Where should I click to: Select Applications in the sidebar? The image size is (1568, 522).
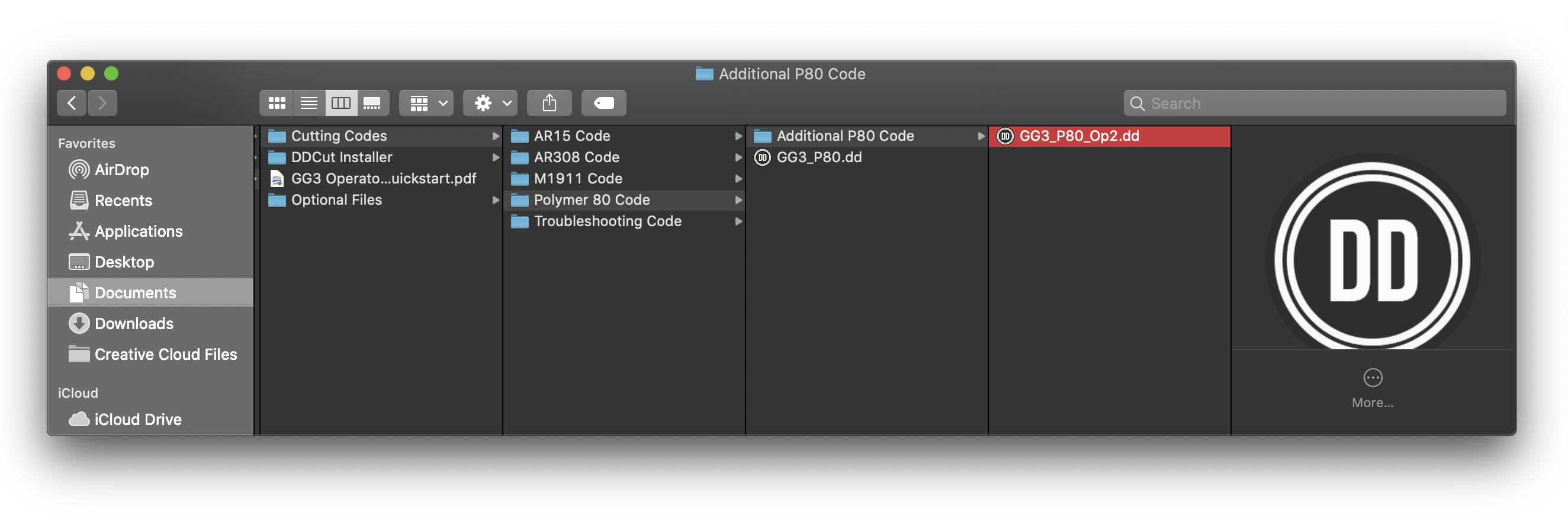(x=138, y=231)
